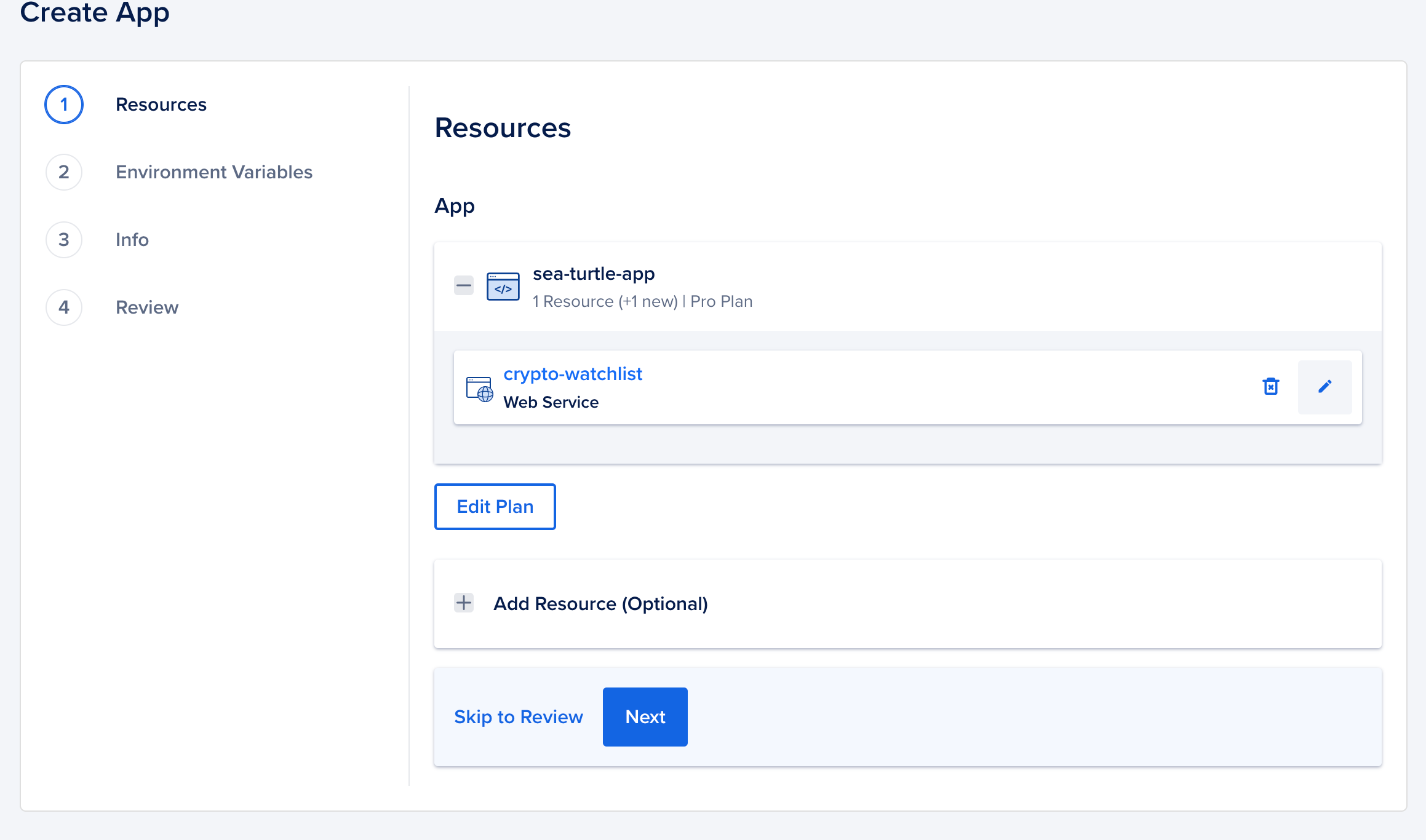Open the crypto-watchlist link
This screenshot has width=1426, height=840.
coord(573,374)
